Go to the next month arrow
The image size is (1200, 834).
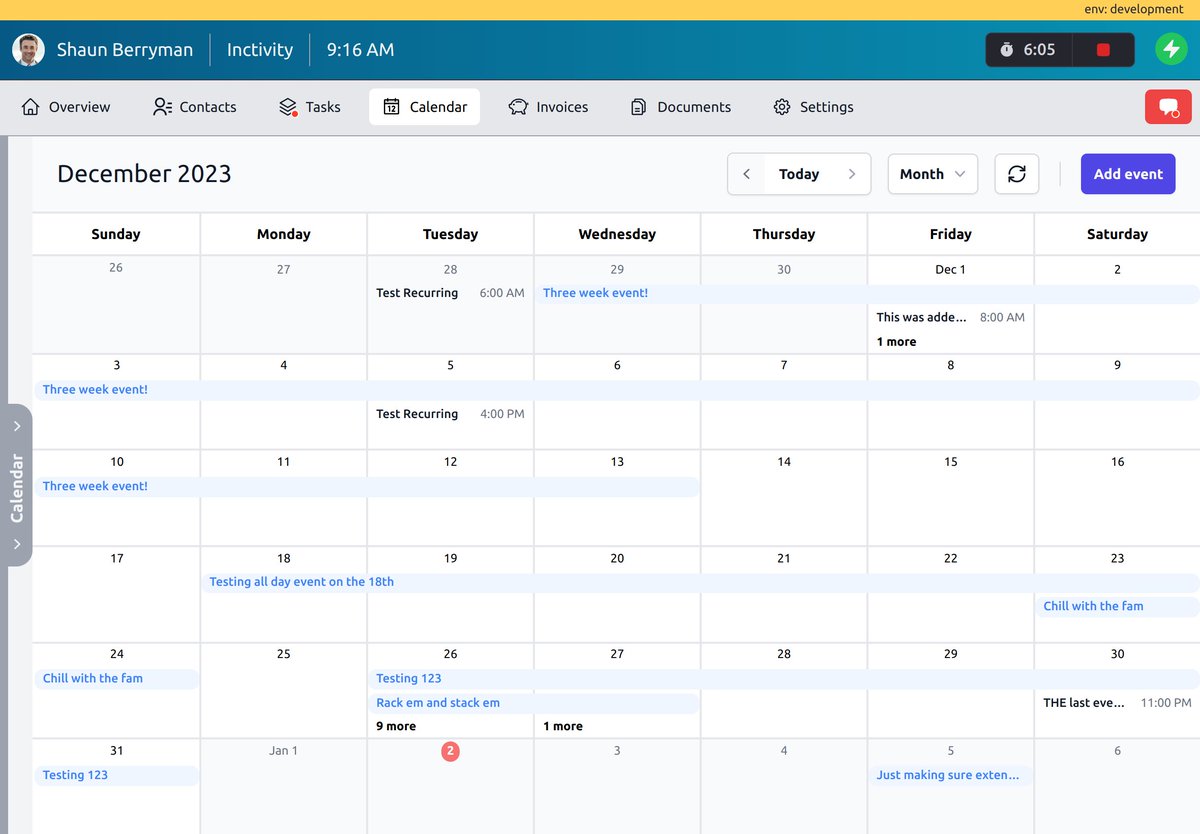point(852,174)
